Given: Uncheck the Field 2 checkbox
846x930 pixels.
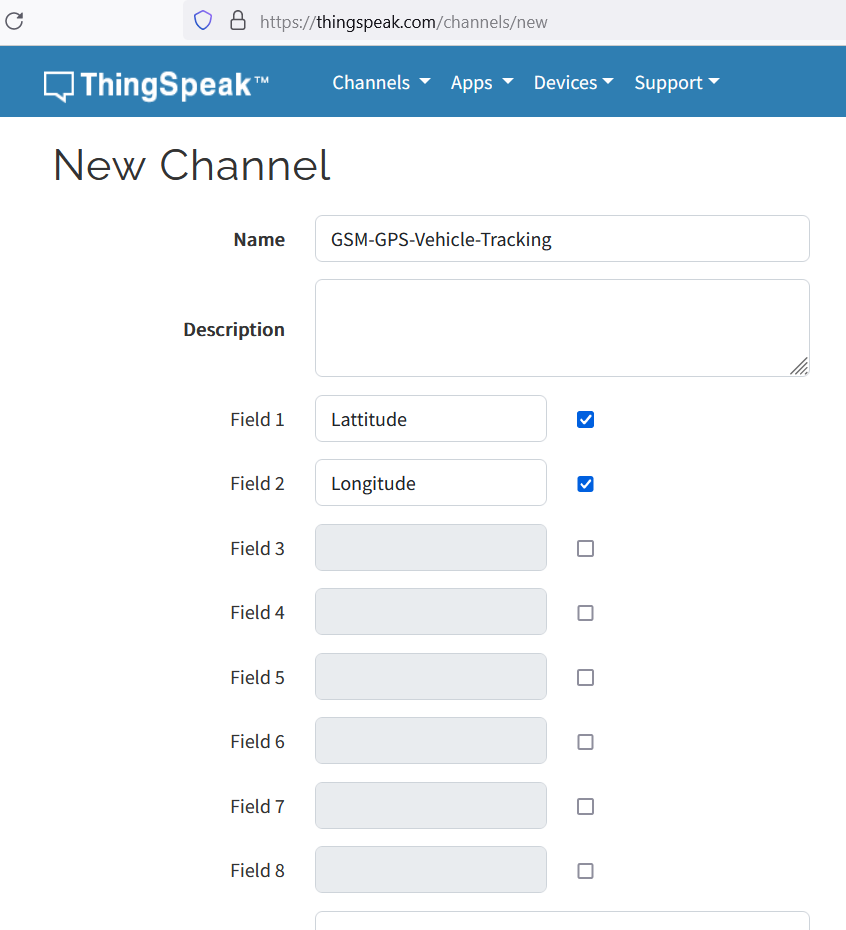Looking at the screenshot, I should pos(586,484).
